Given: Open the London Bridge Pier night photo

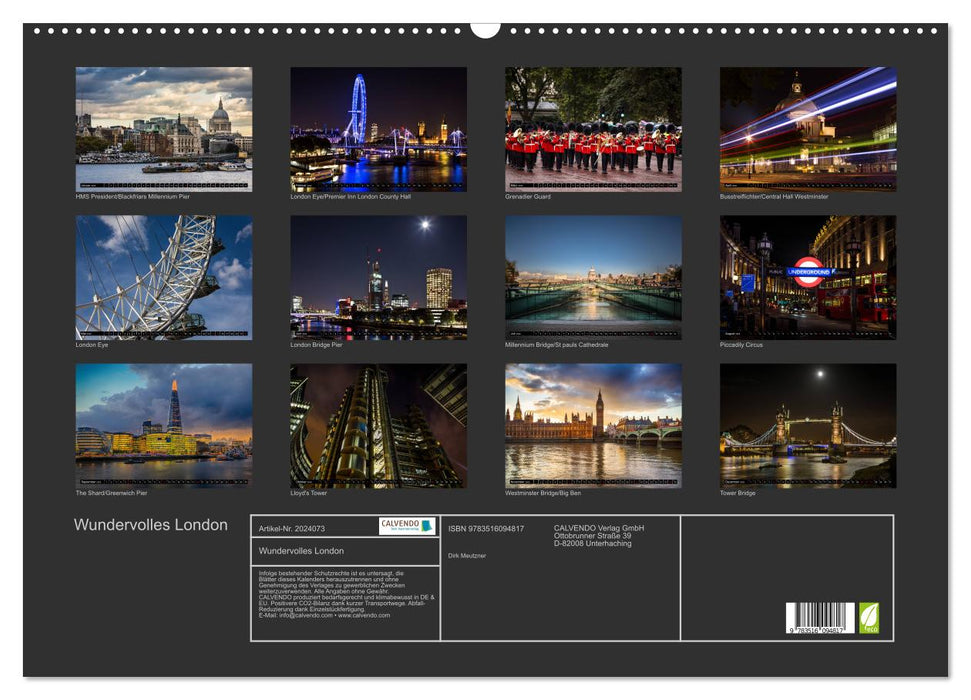Looking at the screenshot, I should [x=378, y=275].
